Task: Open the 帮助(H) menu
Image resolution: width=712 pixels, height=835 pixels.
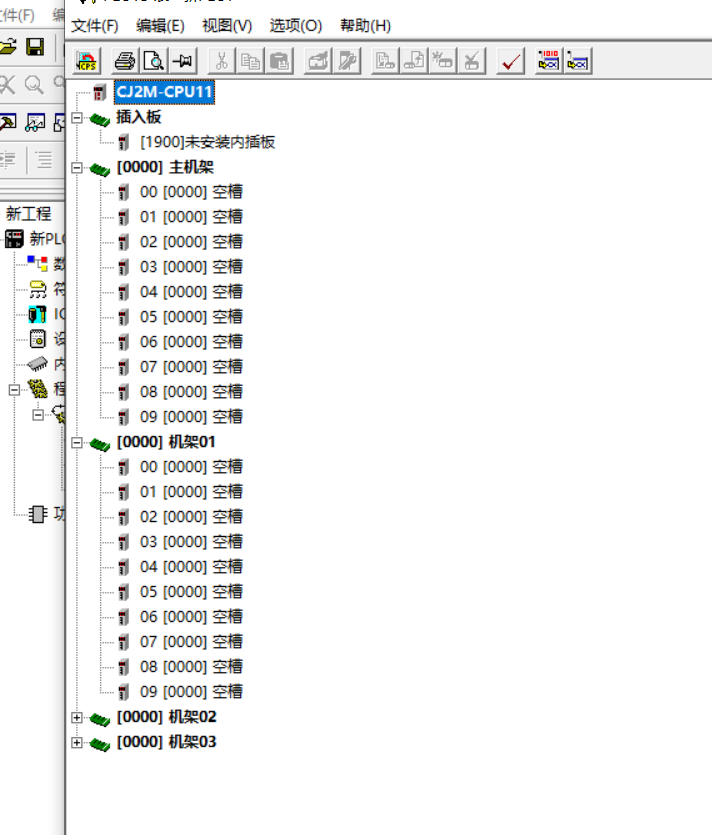Action: pyautogui.click(x=365, y=25)
